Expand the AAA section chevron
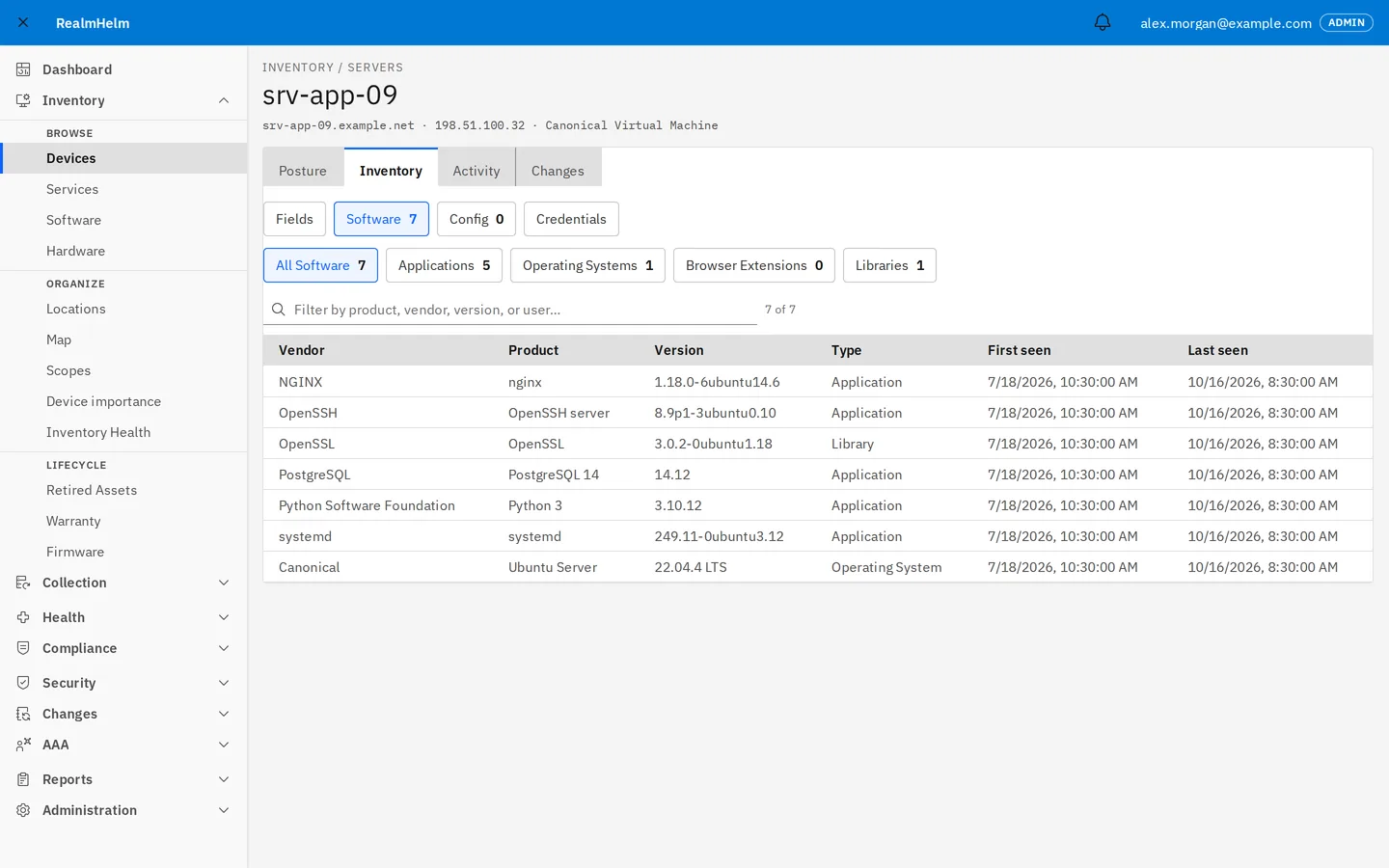The height and width of the screenshot is (868, 1389). [224, 745]
